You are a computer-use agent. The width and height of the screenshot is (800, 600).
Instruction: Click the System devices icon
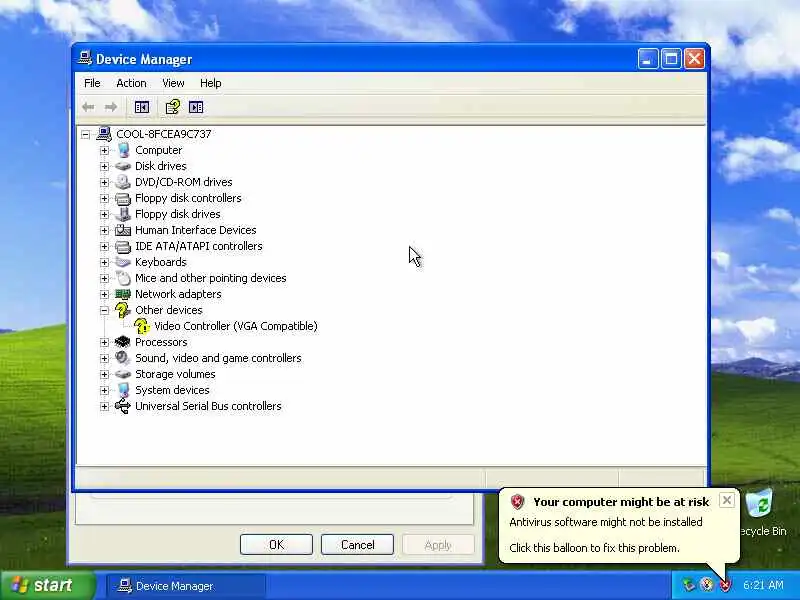click(123, 390)
